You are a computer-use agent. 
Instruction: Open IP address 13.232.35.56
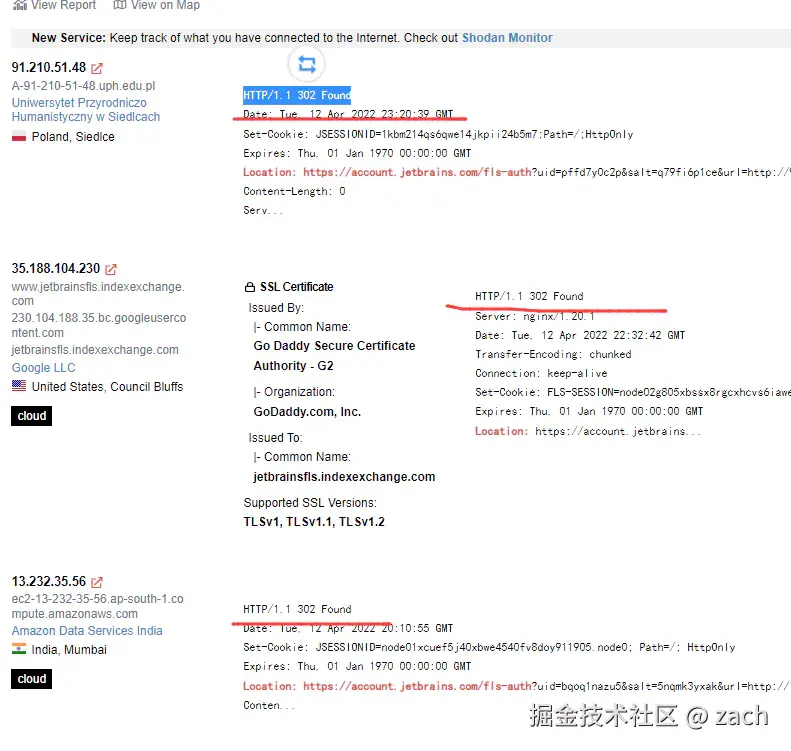[49, 581]
